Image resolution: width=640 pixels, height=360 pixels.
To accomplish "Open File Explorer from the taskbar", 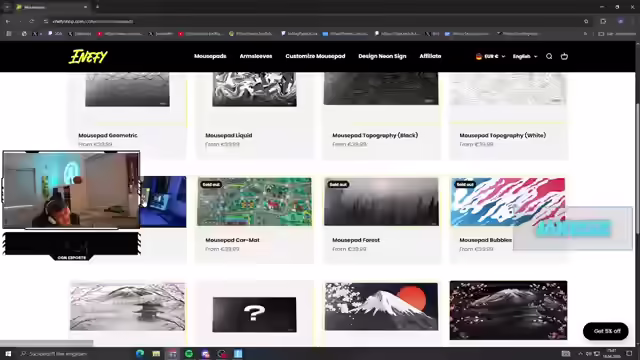I will tap(156, 354).
